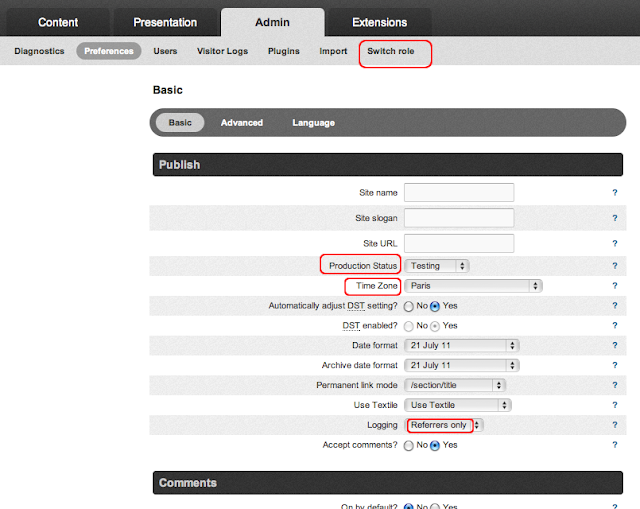Viewport: 640px width, 509px height.
Task: Open help for Permanent link mode
Action: click(x=615, y=385)
